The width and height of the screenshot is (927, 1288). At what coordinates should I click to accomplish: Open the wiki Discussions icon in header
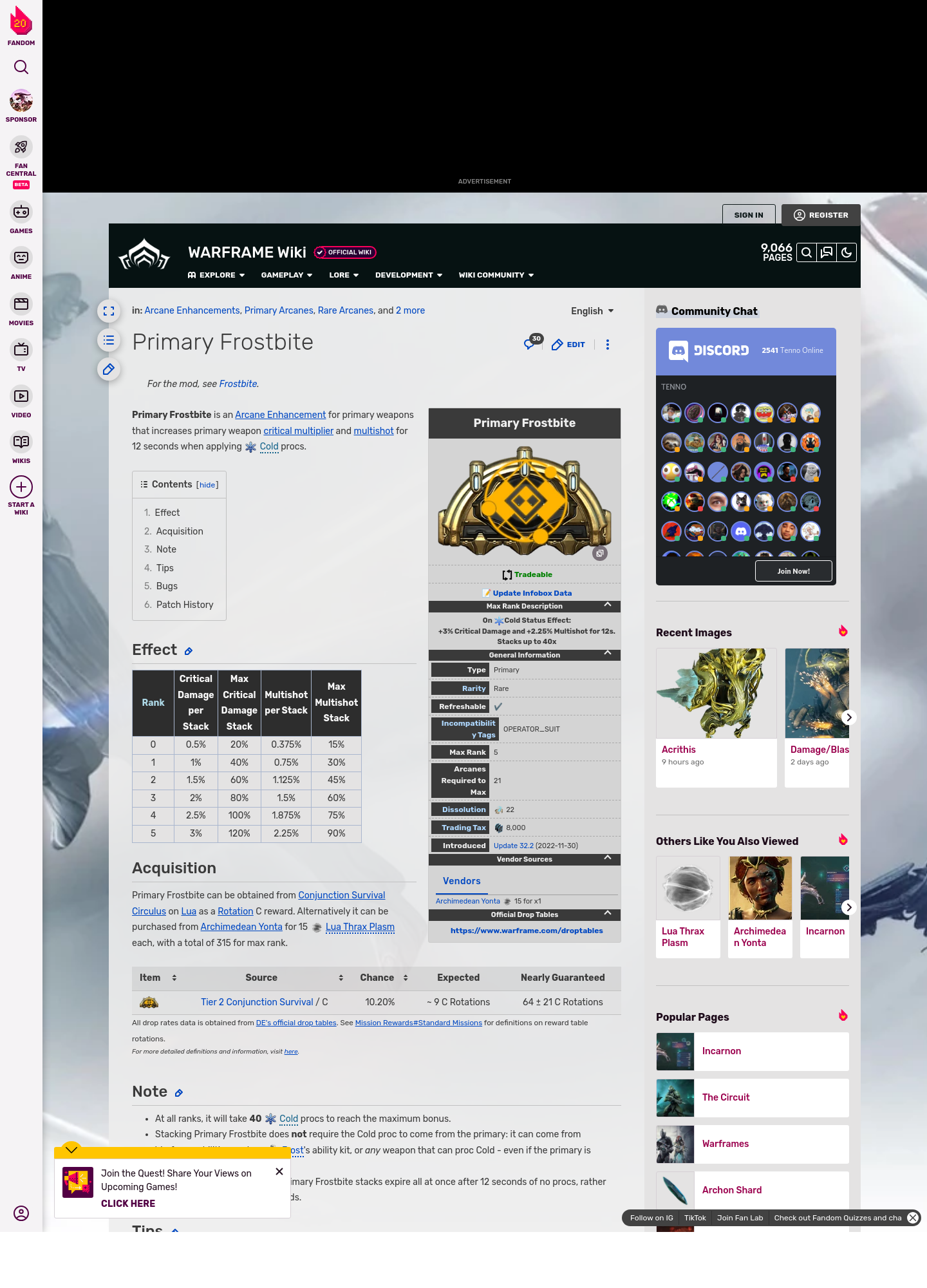click(x=827, y=252)
